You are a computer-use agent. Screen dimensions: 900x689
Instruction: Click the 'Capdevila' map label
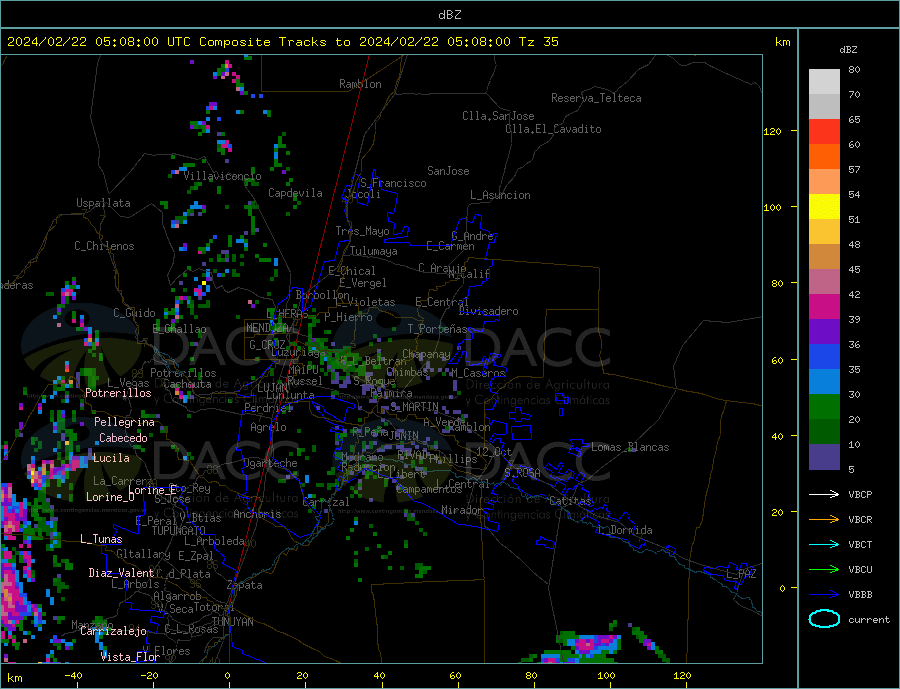[x=295, y=193]
